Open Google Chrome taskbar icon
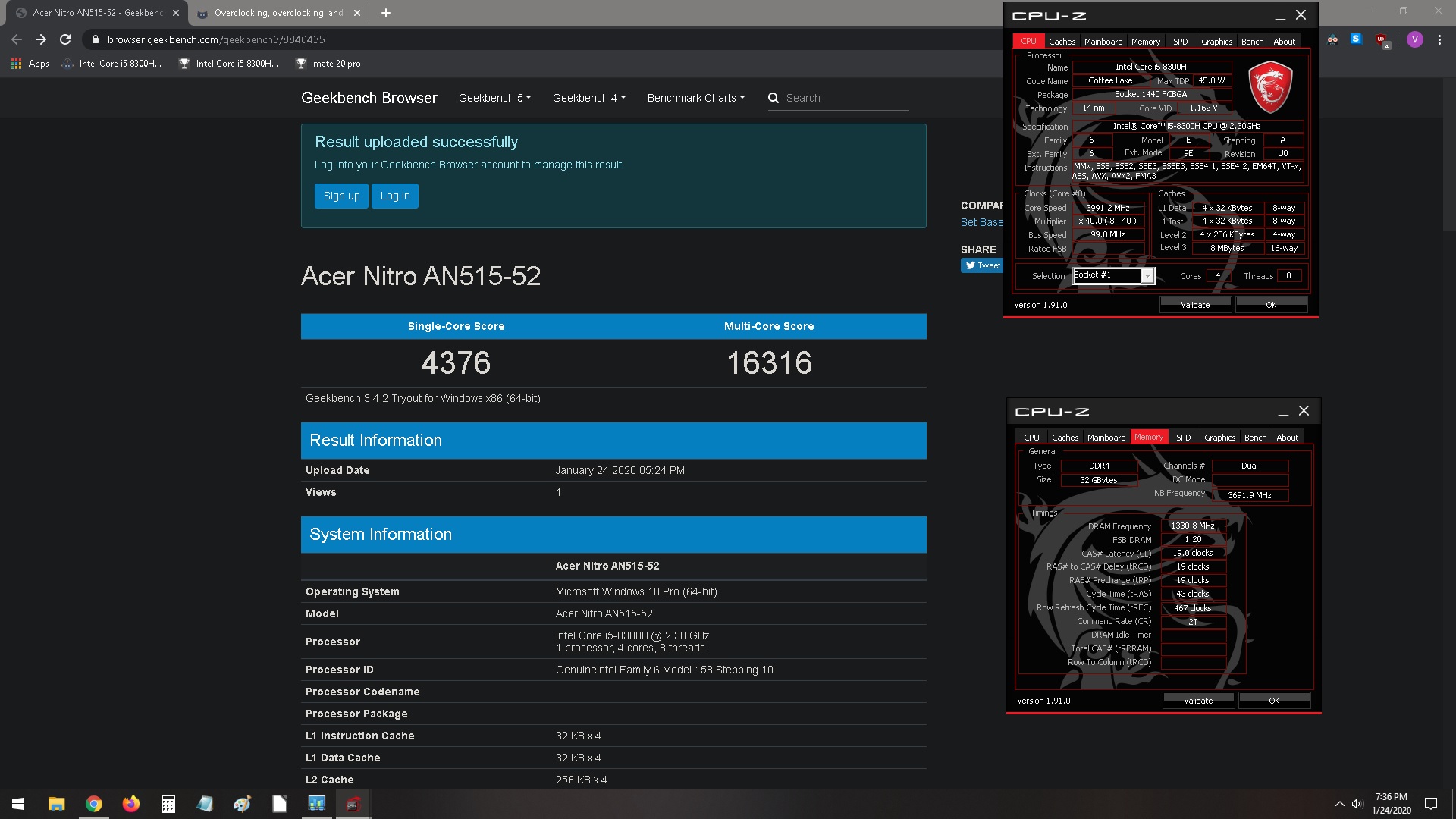Screen dimensions: 1456x819 tap(93, 804)
